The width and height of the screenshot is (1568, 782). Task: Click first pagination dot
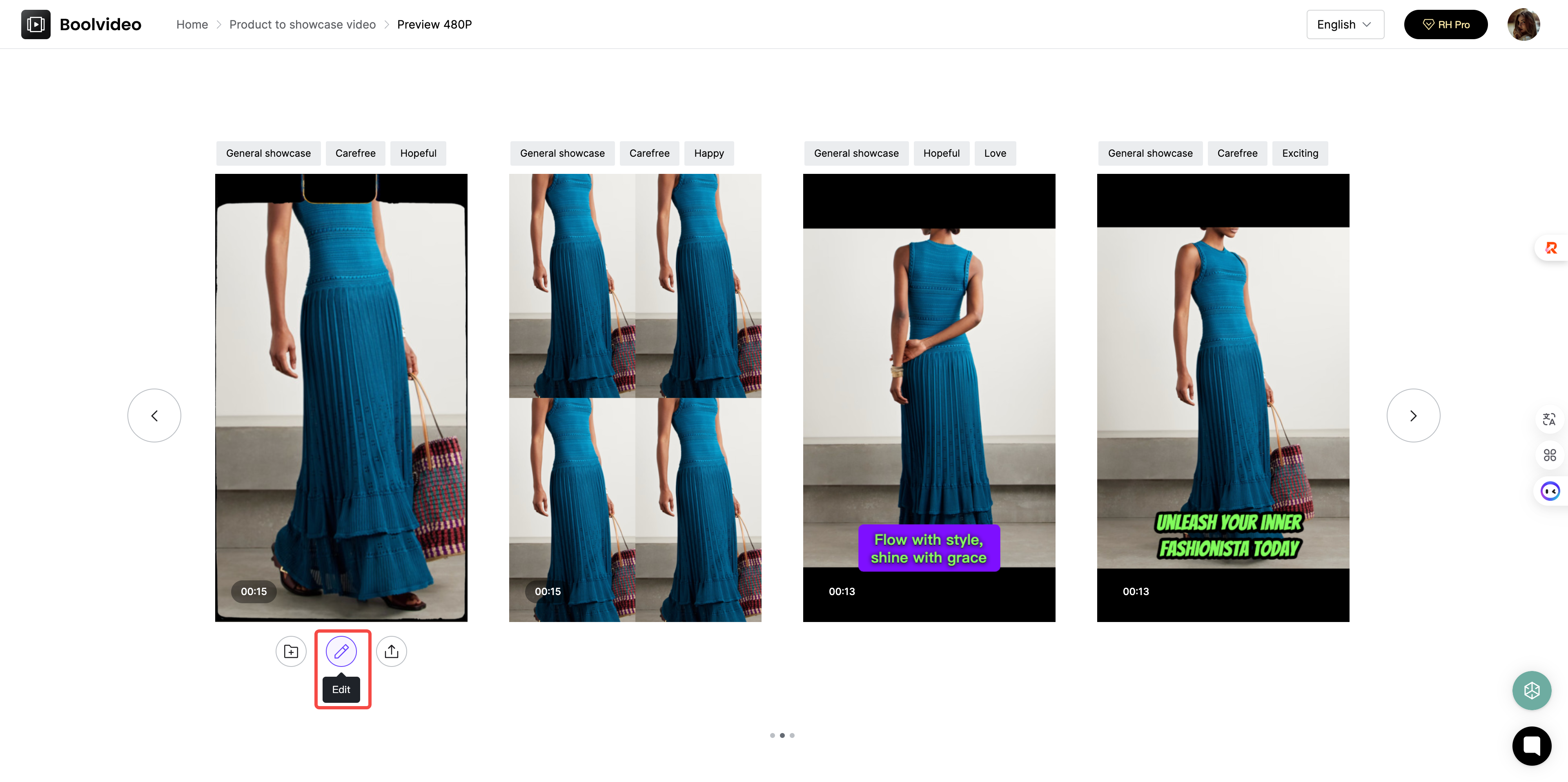click(773, 735)
